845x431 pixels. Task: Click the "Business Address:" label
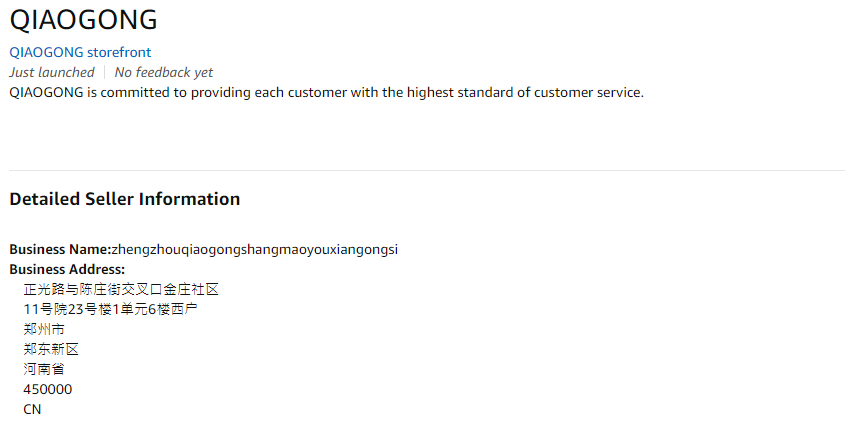(x=67, y=269)
